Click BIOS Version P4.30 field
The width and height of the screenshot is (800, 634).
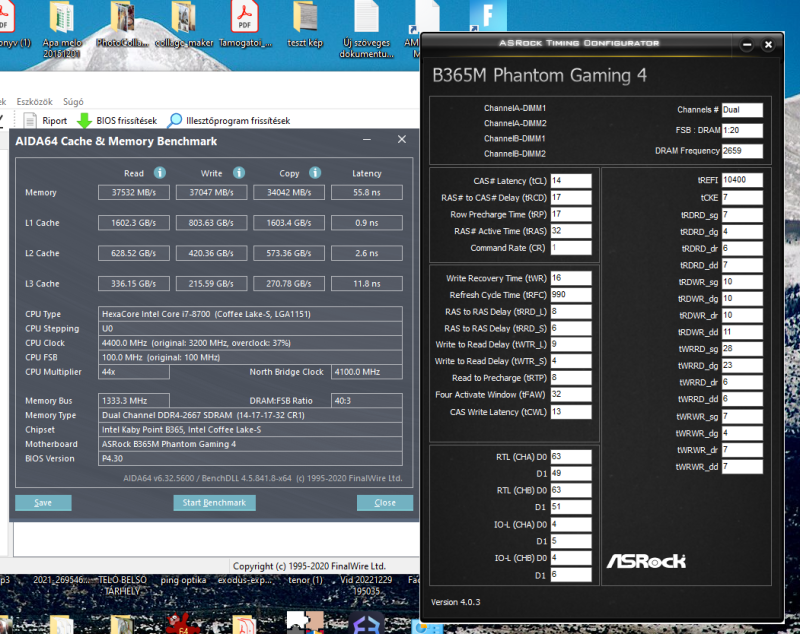click(250, 459)
